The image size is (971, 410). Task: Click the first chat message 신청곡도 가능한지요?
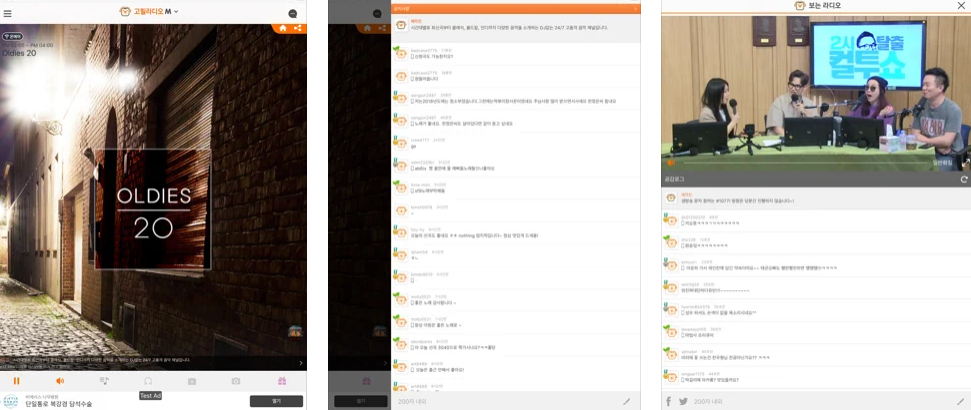click(432, 56)
